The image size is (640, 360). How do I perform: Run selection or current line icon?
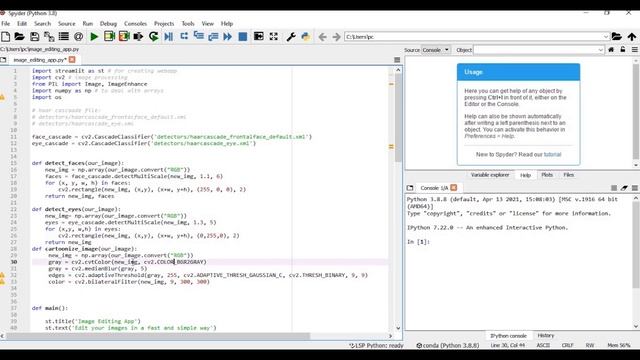click(138, 37)
